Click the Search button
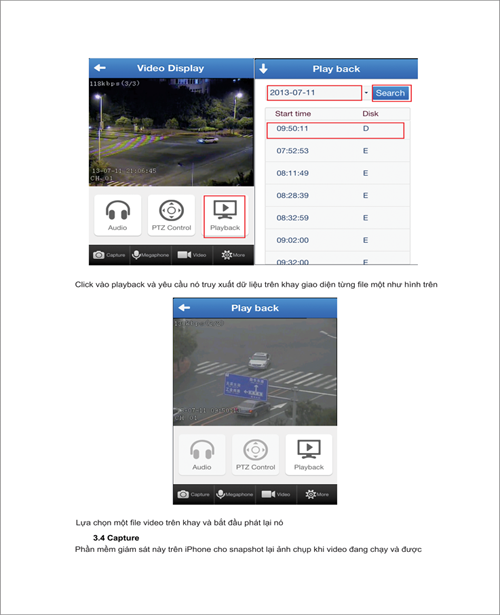 click(391, 93)
